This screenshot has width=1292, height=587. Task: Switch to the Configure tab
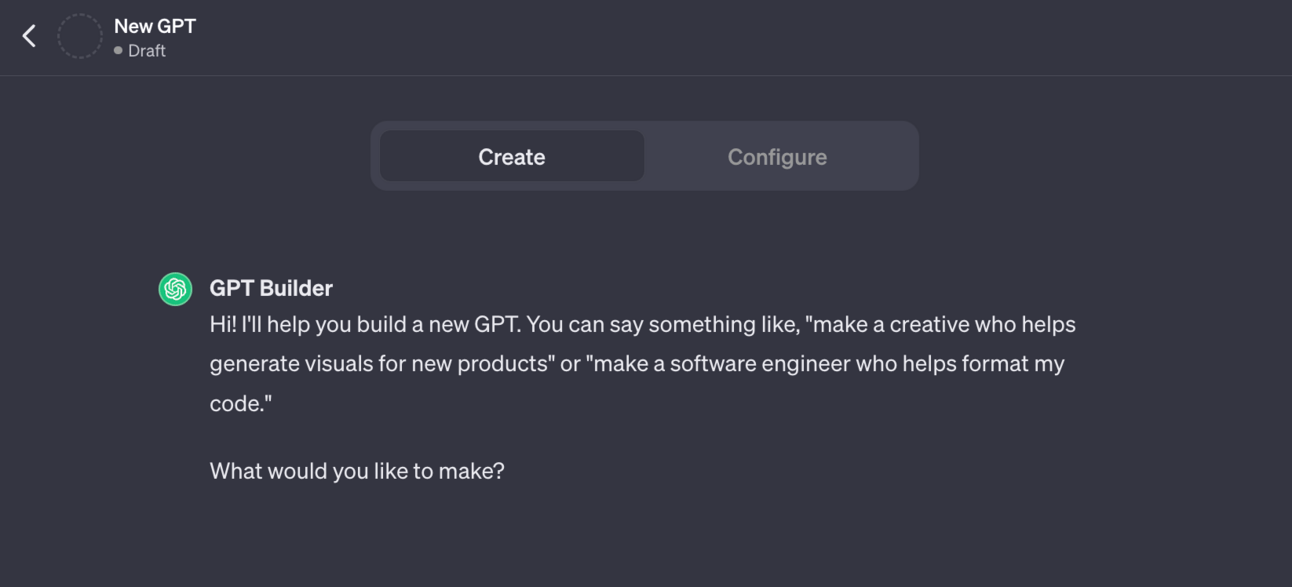pos(777,157)
